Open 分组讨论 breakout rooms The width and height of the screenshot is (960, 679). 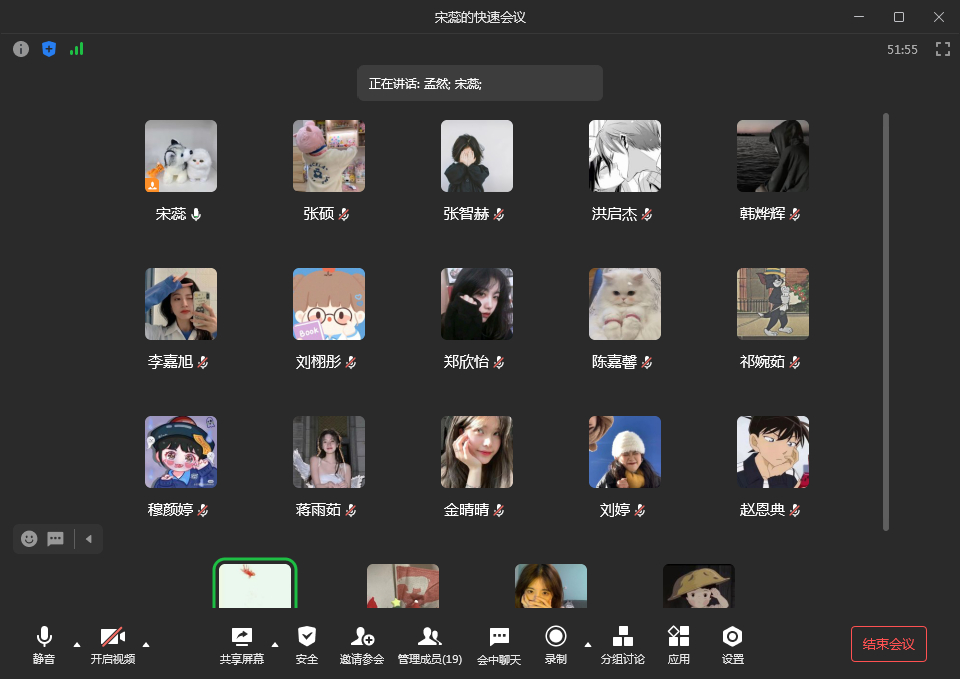pyautogui.click(x=623, y=645)
